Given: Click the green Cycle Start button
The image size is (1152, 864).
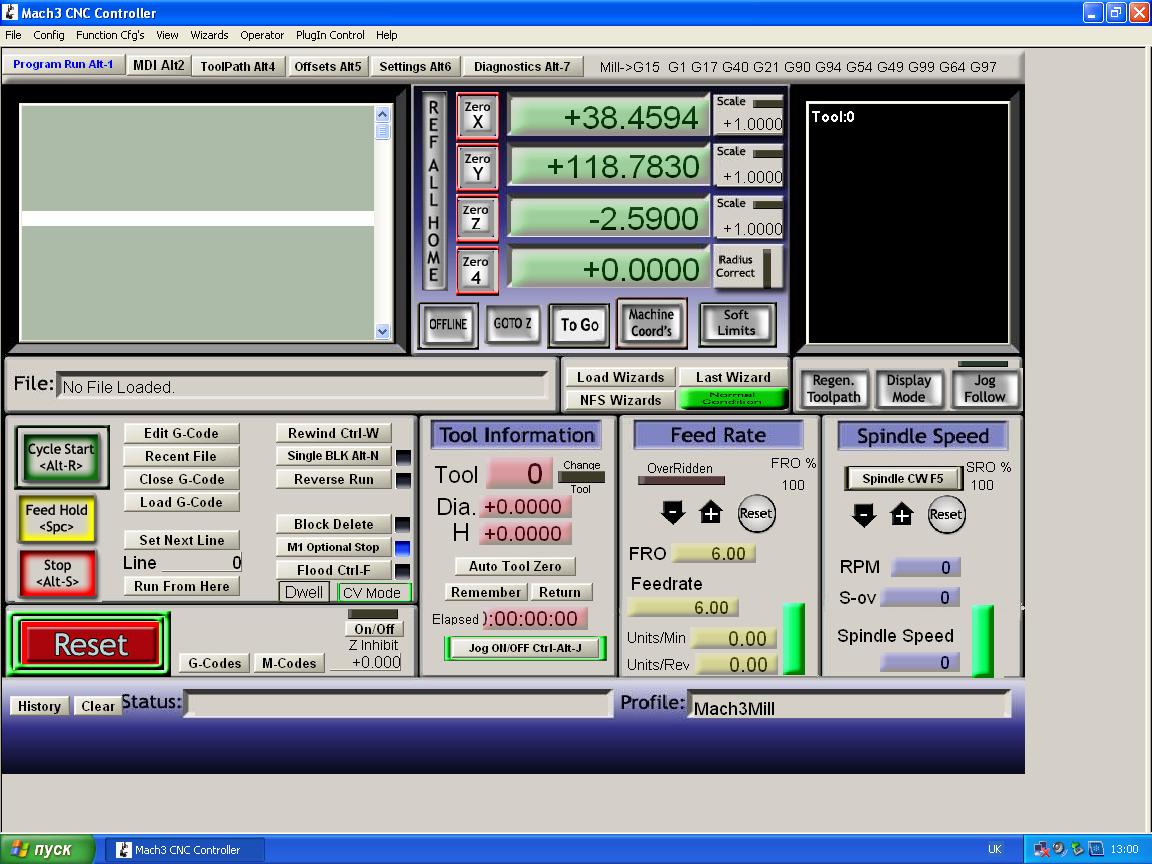Looking at the screenshot, I should pyautogui.click(x=62, y=457).
